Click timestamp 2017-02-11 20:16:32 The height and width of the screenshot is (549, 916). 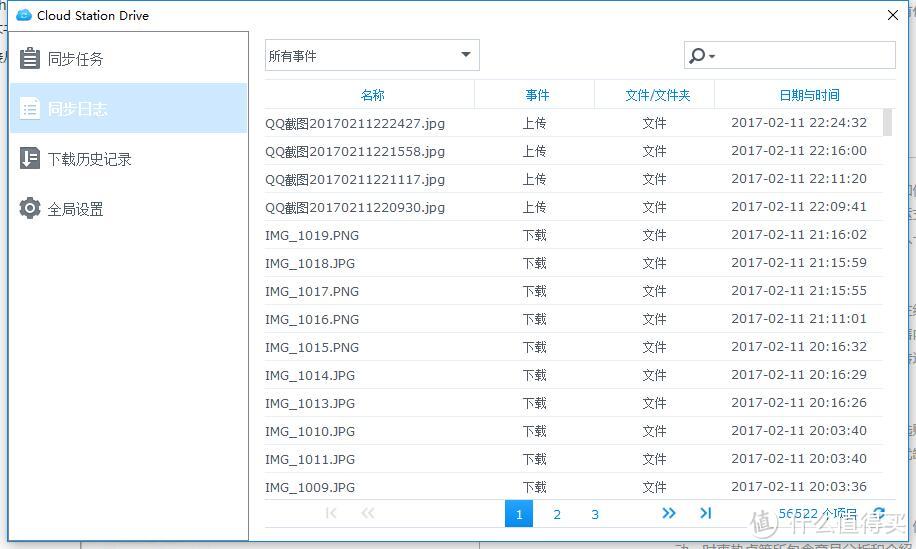click(799, 347)
